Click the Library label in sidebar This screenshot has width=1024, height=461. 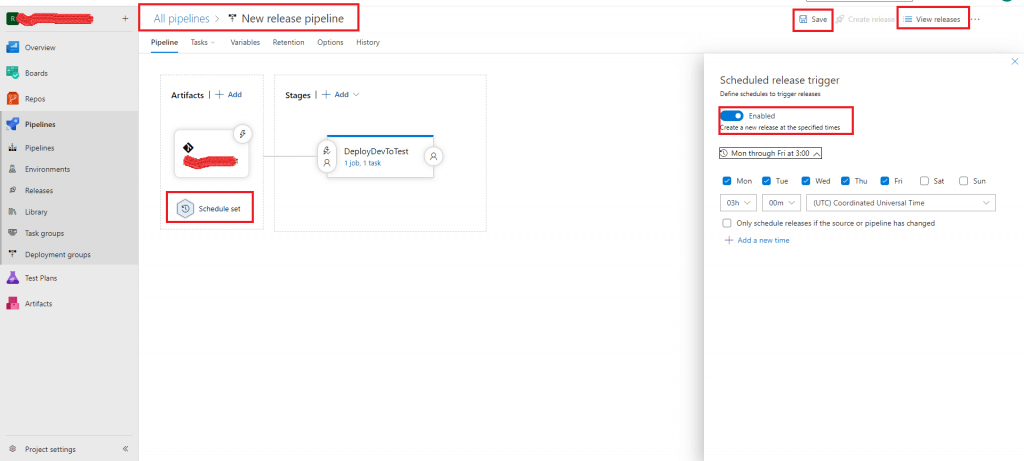[36, 212]
